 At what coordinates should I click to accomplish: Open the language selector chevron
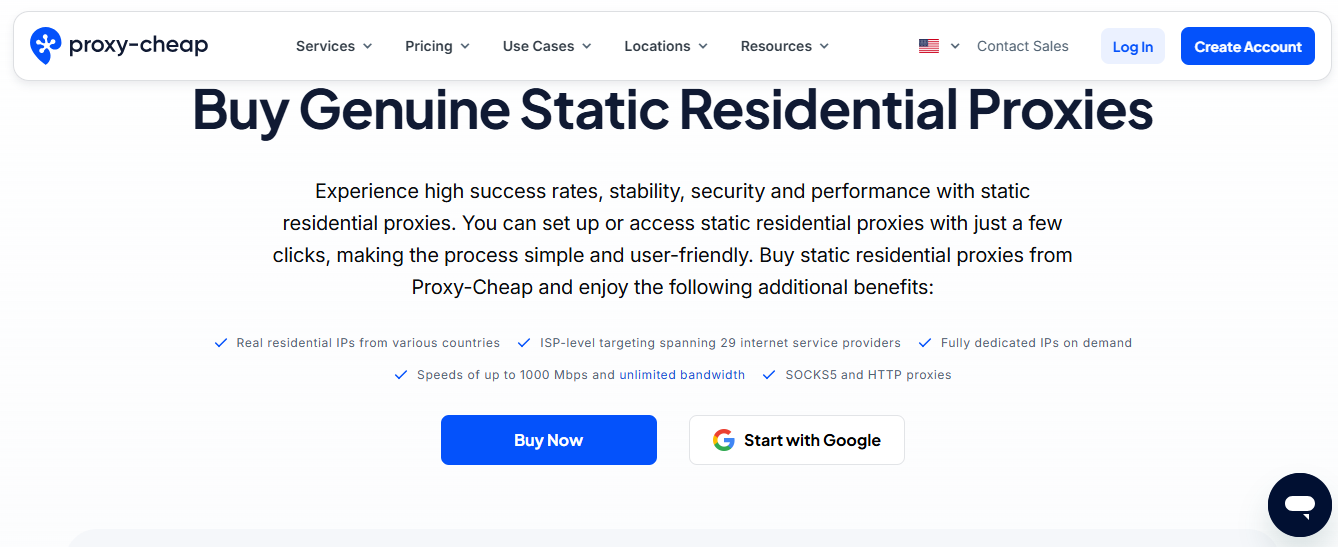(955, 46)
